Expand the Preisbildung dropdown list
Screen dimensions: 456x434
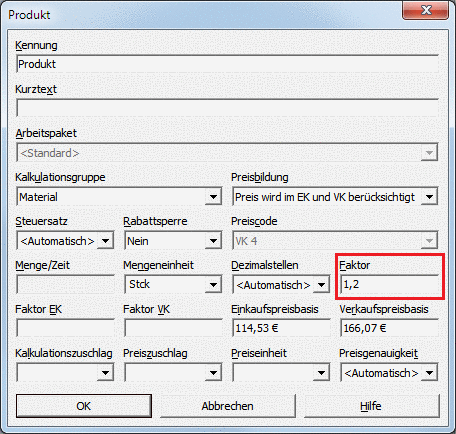(429, 197)
